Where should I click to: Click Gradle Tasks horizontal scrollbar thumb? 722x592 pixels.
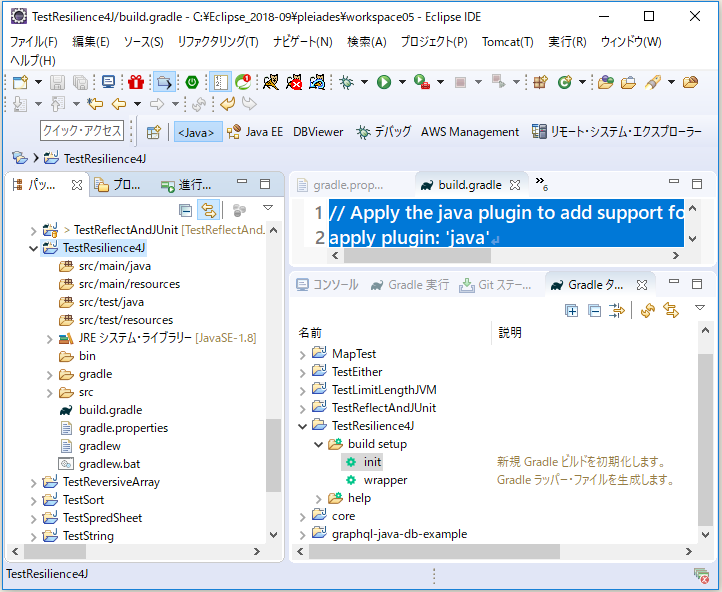point(434,551)
